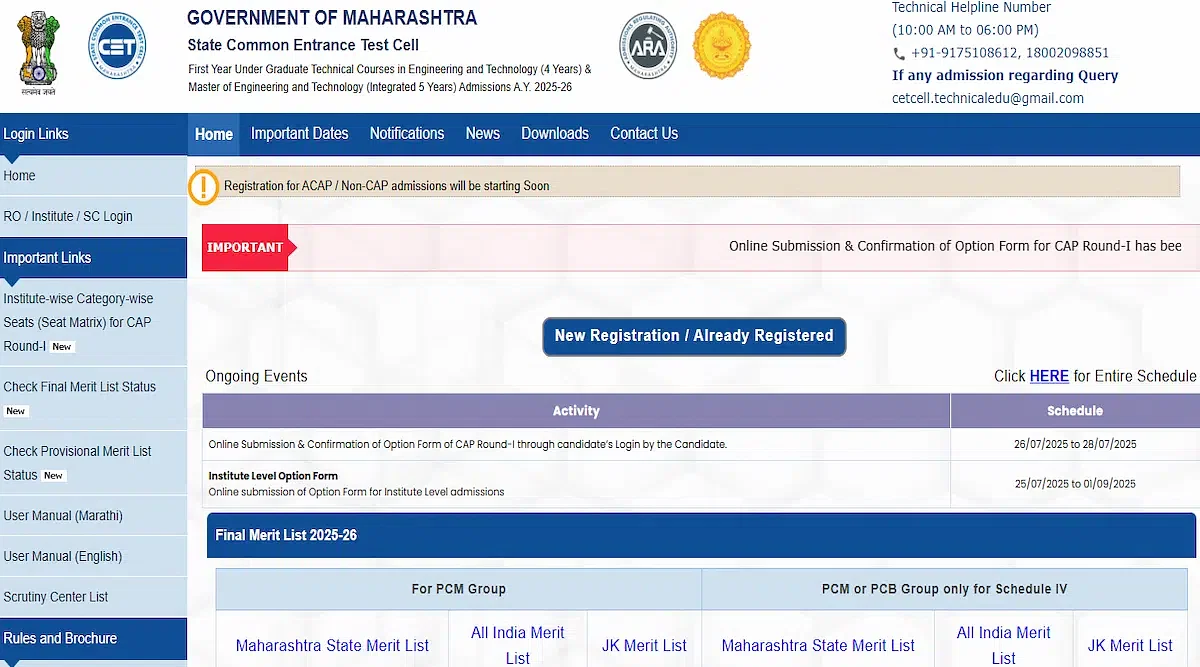Click helpline number +91-9175108612, 18002098851
Viewport: 1200px width, 667px height.
pos(1010,53)
